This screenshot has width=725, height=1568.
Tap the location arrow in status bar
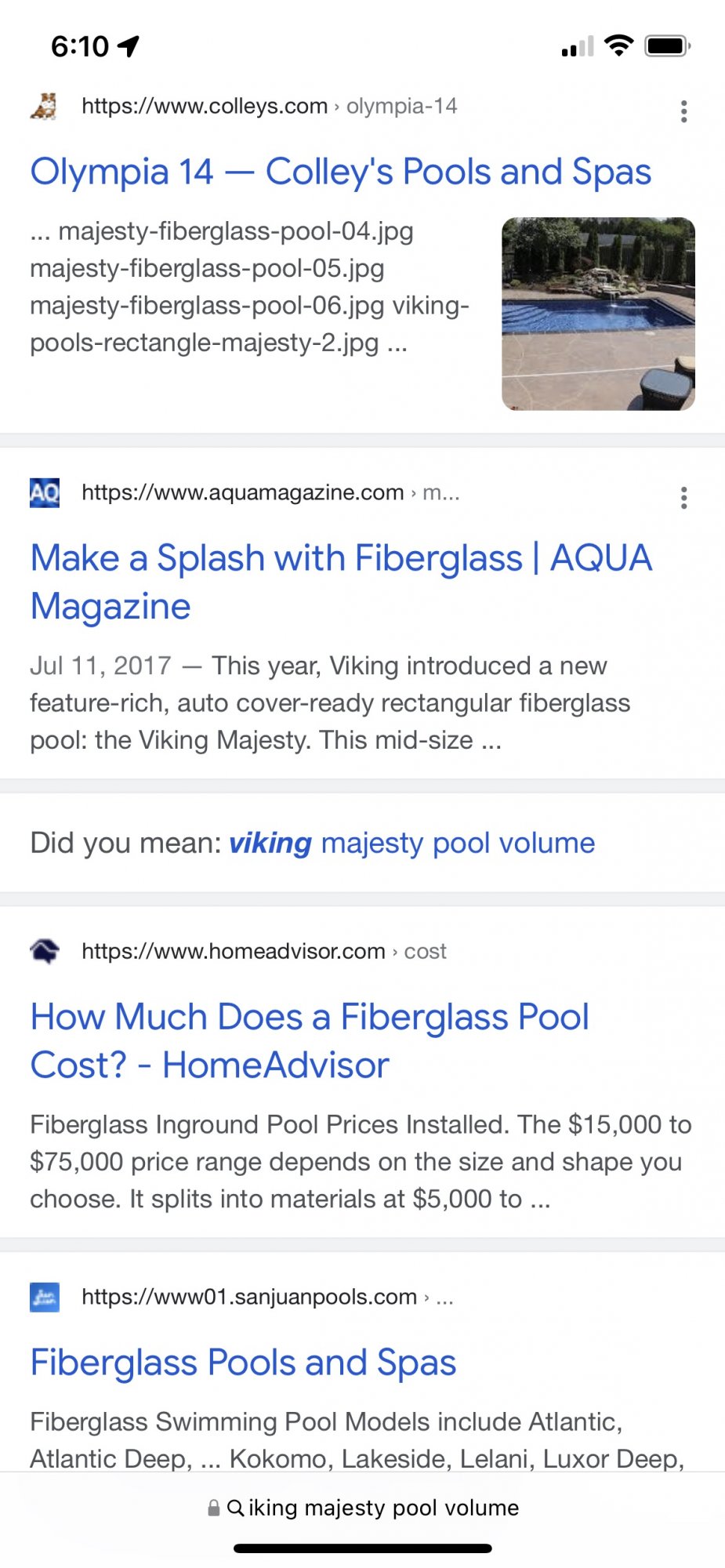pos(129,46)
